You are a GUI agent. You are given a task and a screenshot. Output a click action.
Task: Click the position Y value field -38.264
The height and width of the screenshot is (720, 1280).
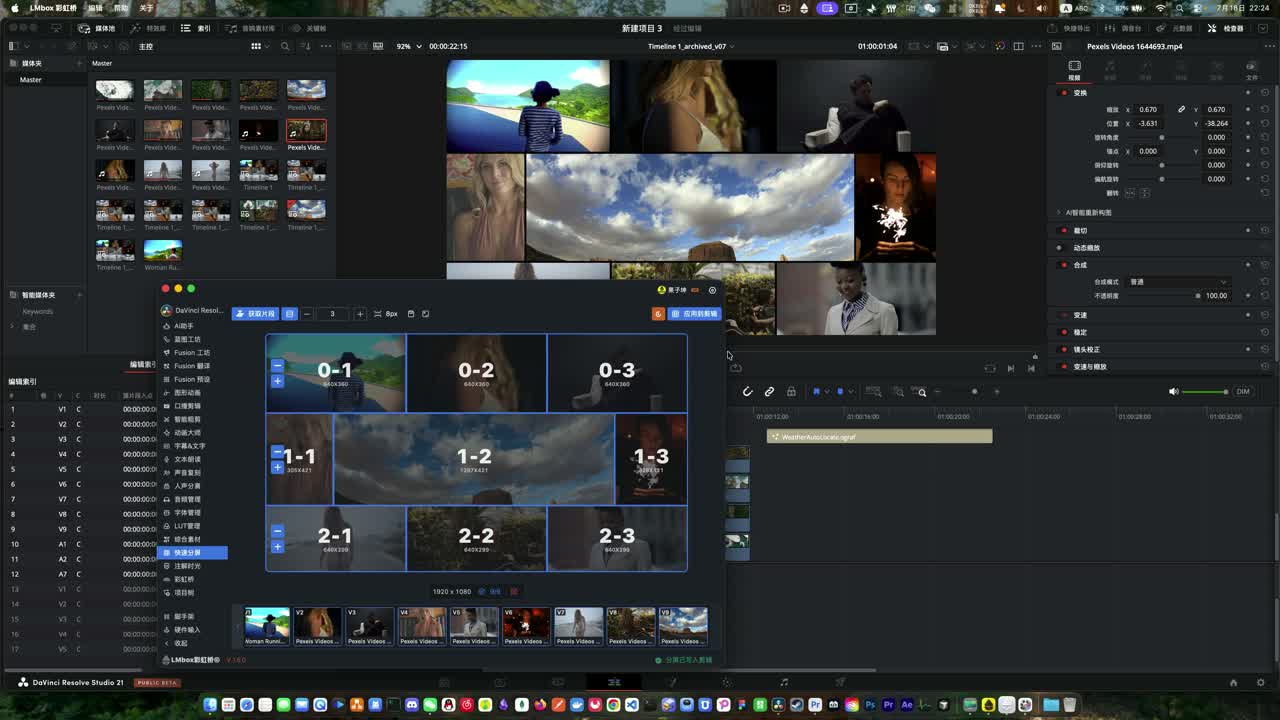coord(1216,123)
